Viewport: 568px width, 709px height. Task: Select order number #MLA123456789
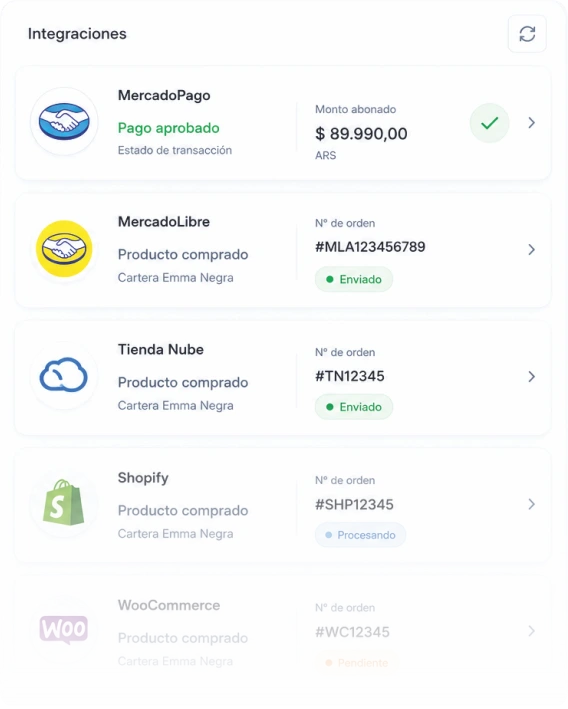coord(370,247)
